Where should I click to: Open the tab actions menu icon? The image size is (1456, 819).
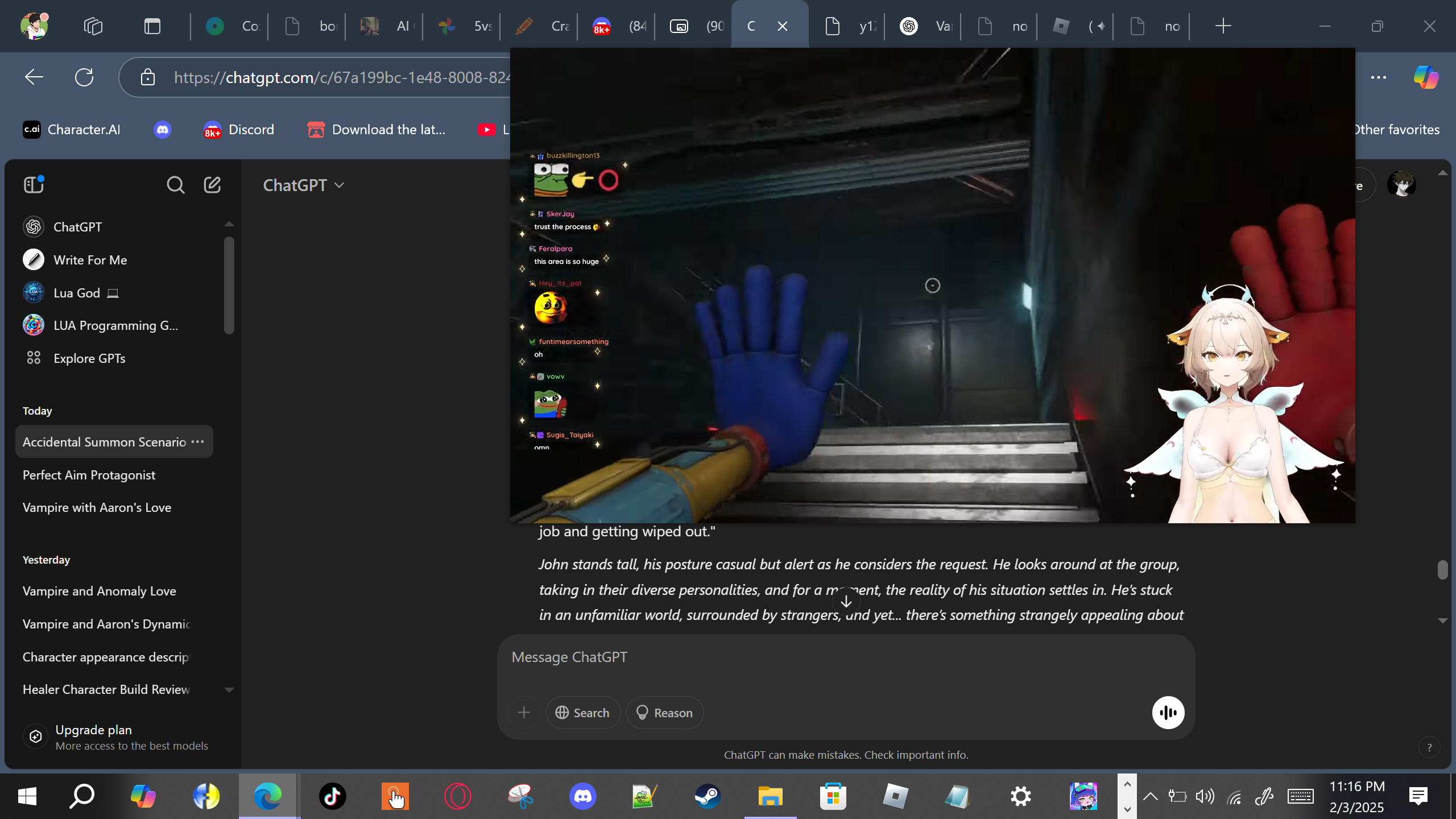coord(152,26)
